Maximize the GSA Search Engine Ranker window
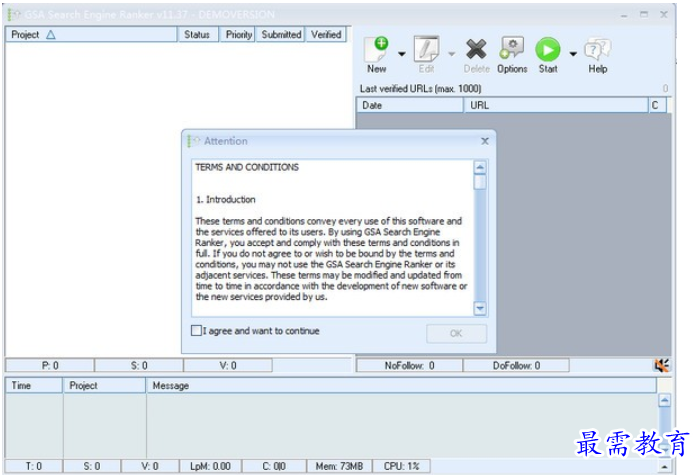Image resolution: width=698 pixels, height=475 pixels. click(644, 15)
